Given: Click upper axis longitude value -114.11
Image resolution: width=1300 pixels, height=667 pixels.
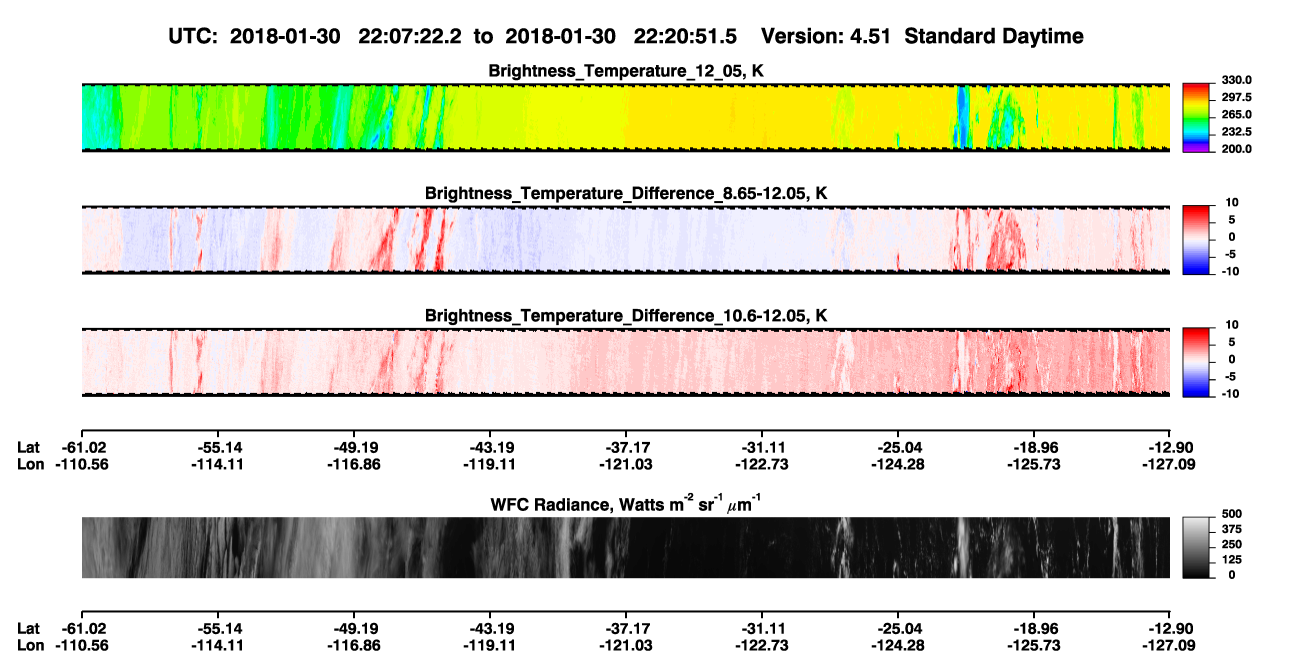Looking at the screenshot, I should click(217, 464).
